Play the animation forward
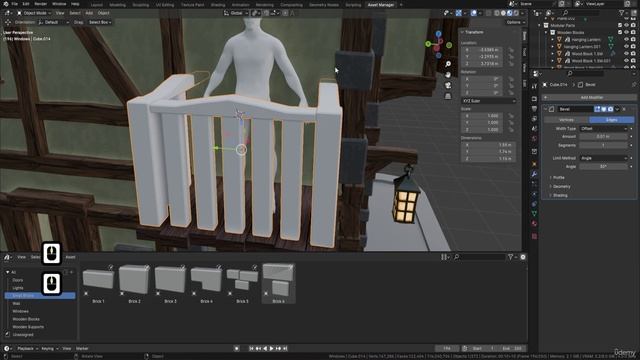The width and height of the screenshot is (640, 360). click(271, 348)
